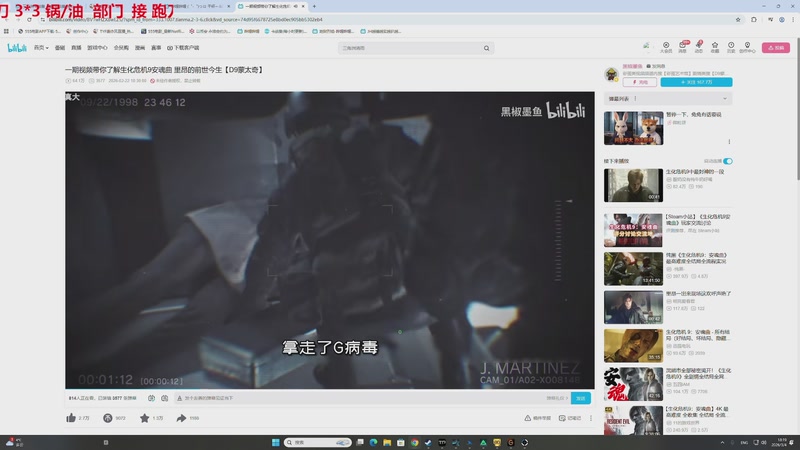The height and width of the screenshot is (450, 800).
Task: Open more options below the video
Action: 591,418
